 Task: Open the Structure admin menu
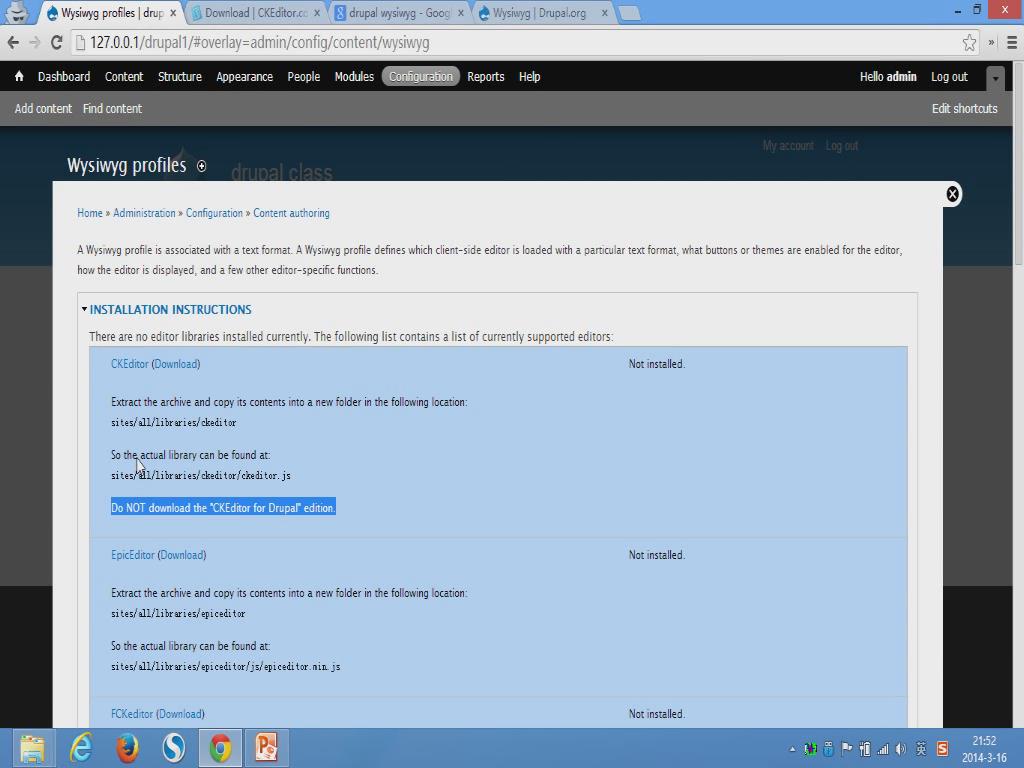(180, 76)
